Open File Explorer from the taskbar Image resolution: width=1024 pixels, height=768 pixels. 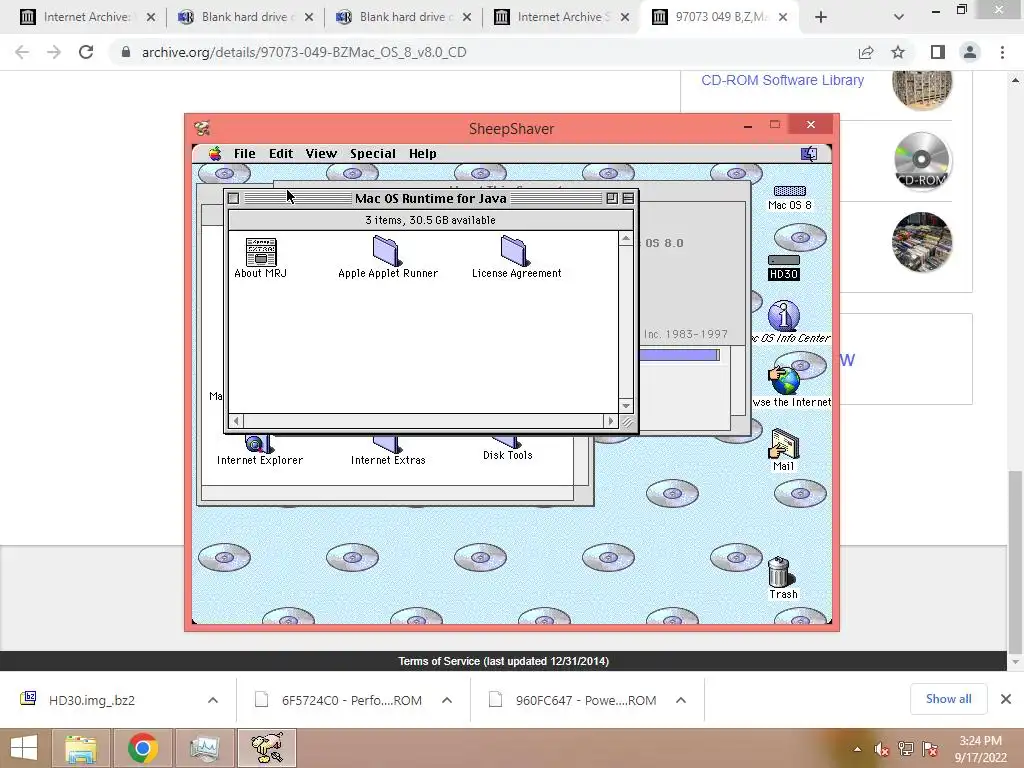pos(81,748)
